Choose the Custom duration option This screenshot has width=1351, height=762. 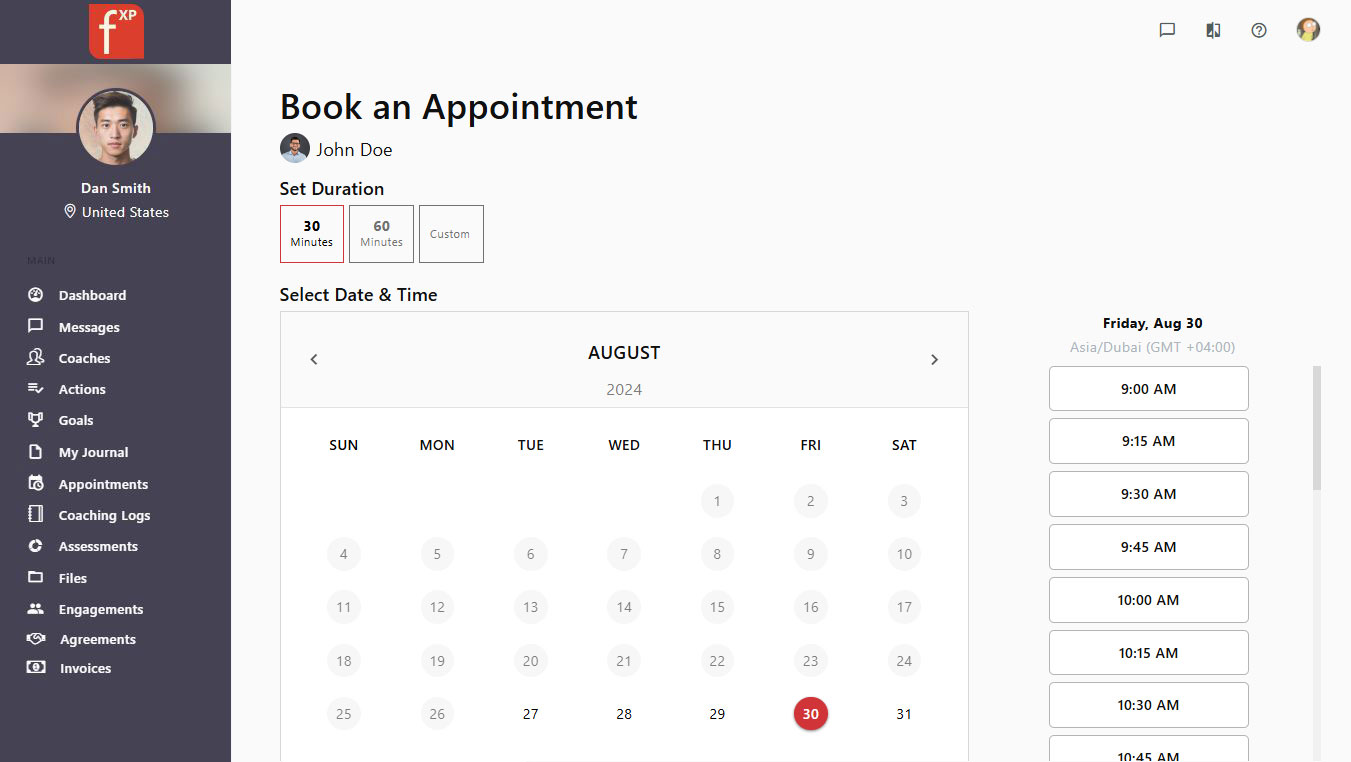(450, 234)
